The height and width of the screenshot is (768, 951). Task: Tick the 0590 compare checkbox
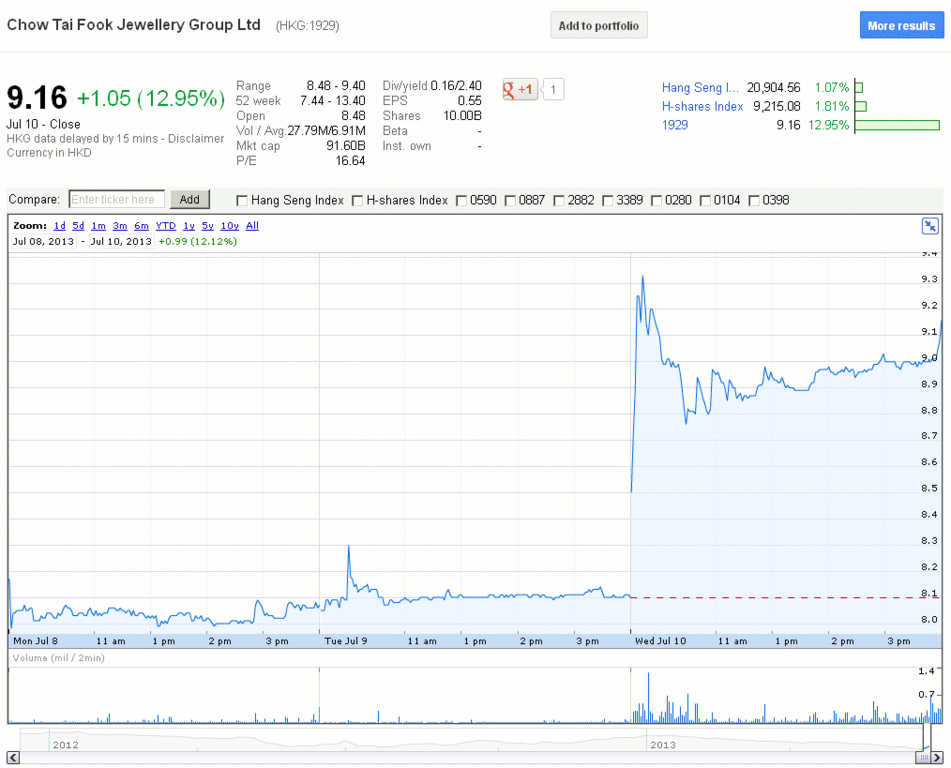point(461,200)
